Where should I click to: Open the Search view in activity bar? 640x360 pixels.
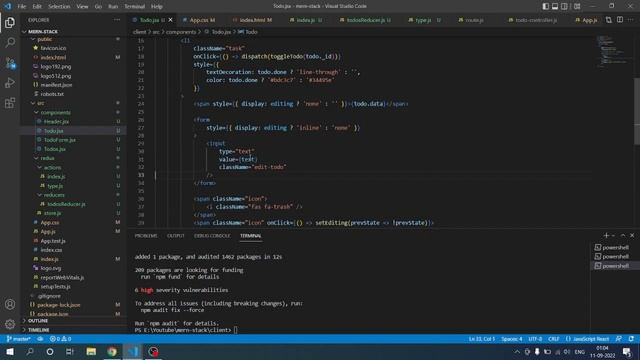[x=10, y=42]
